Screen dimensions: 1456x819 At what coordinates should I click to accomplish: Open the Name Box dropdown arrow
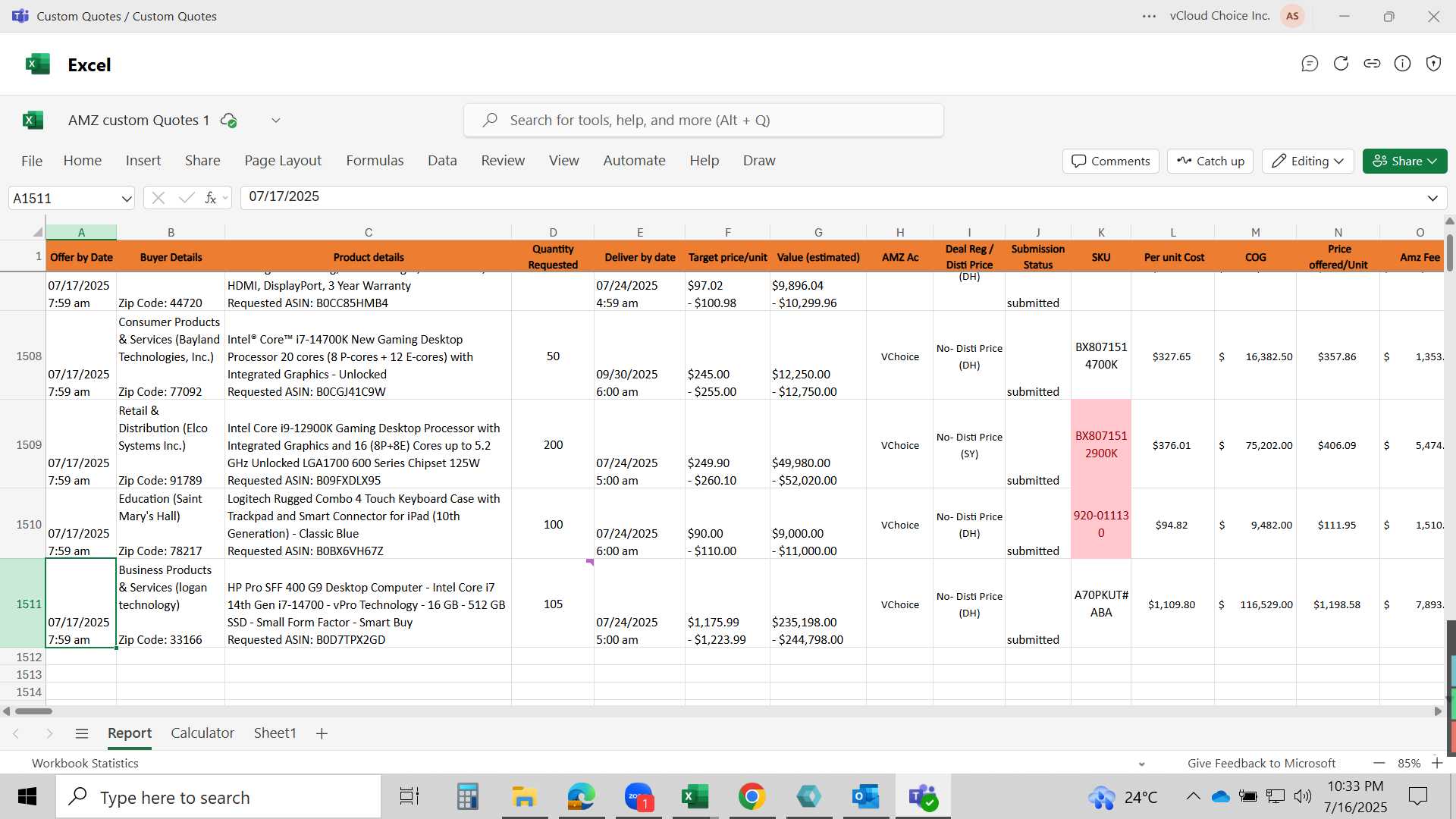[126, 199]
